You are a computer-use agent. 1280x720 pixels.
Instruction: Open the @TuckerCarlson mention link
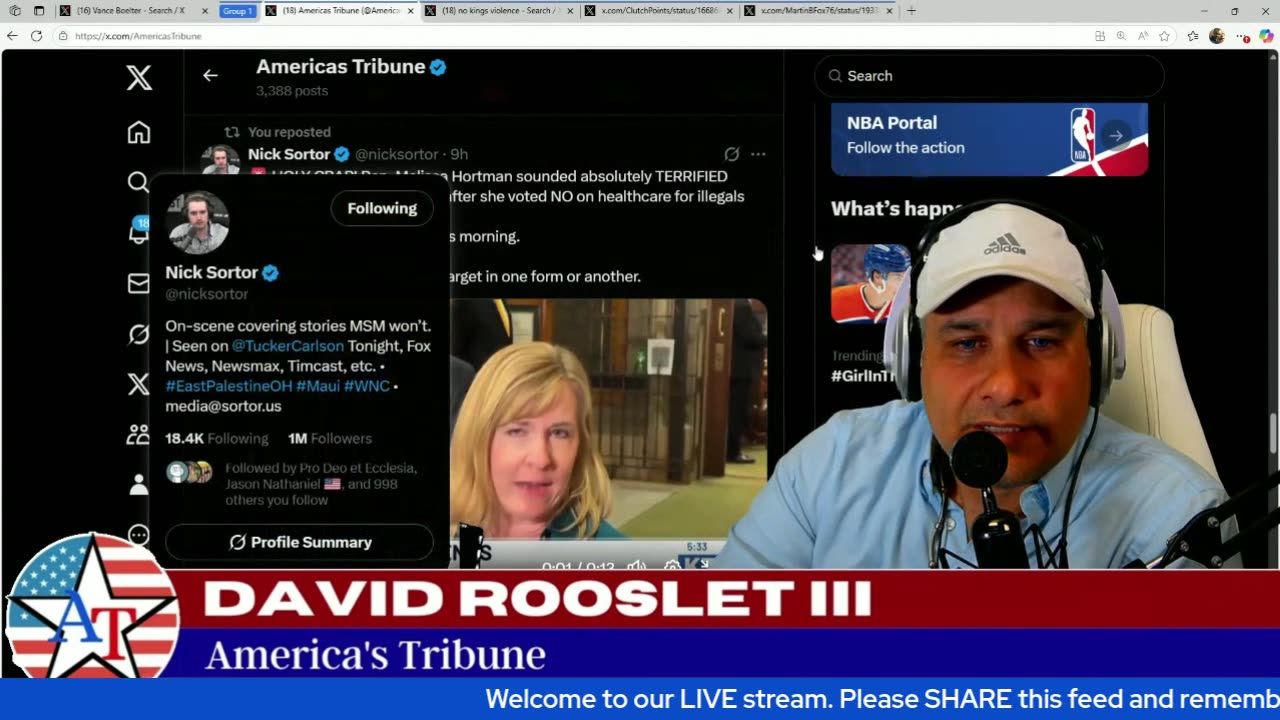(288, 346)
